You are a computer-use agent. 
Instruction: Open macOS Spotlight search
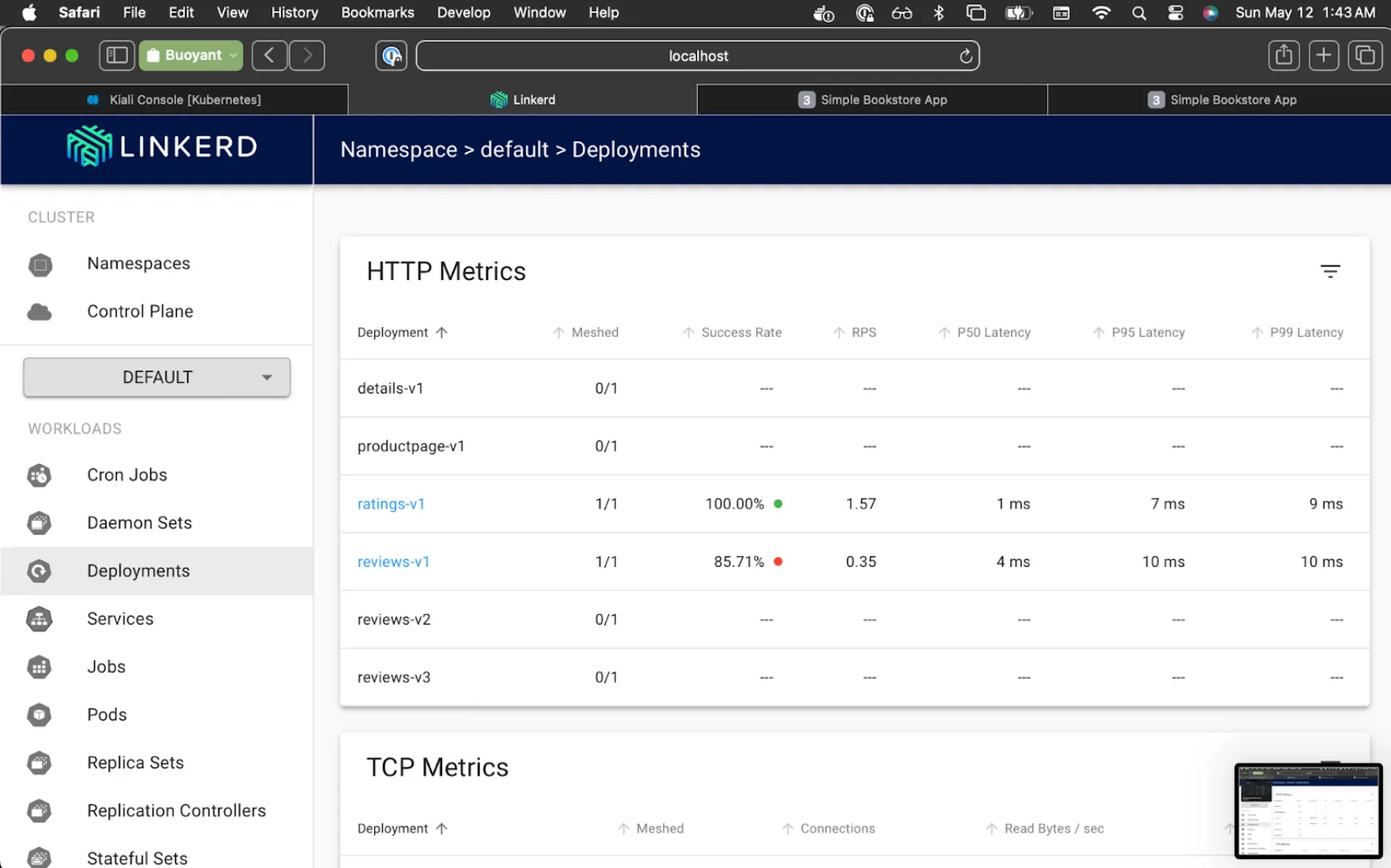pyautogui.click(x=1139, y=13)
